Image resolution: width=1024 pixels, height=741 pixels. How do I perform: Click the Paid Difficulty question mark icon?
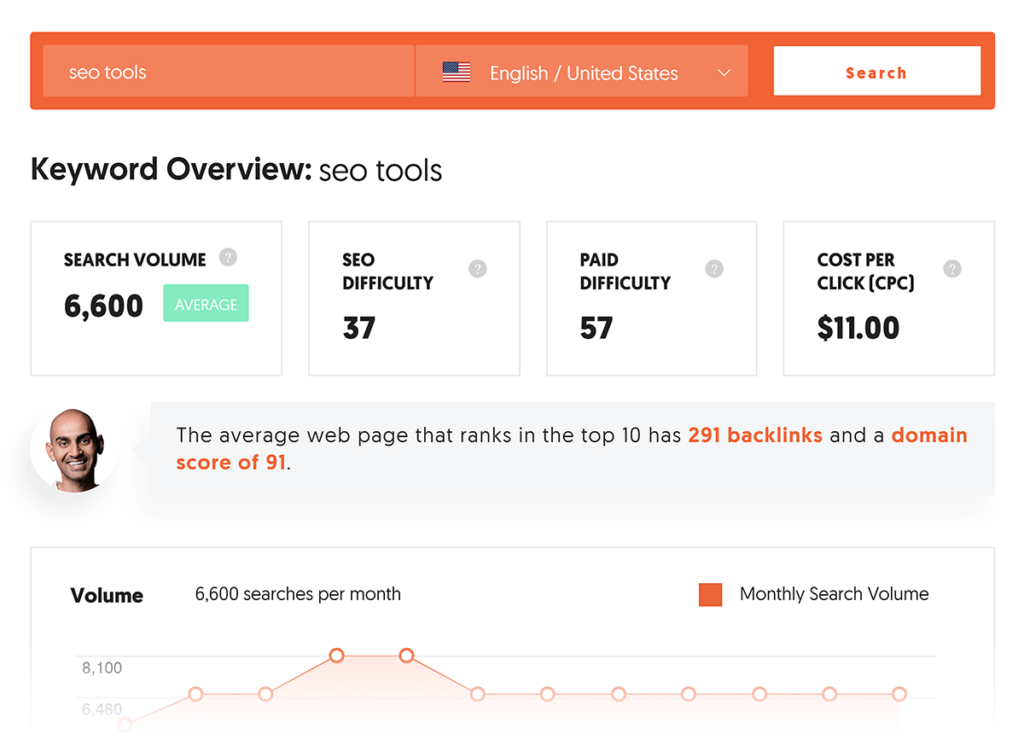pos(714,269)
